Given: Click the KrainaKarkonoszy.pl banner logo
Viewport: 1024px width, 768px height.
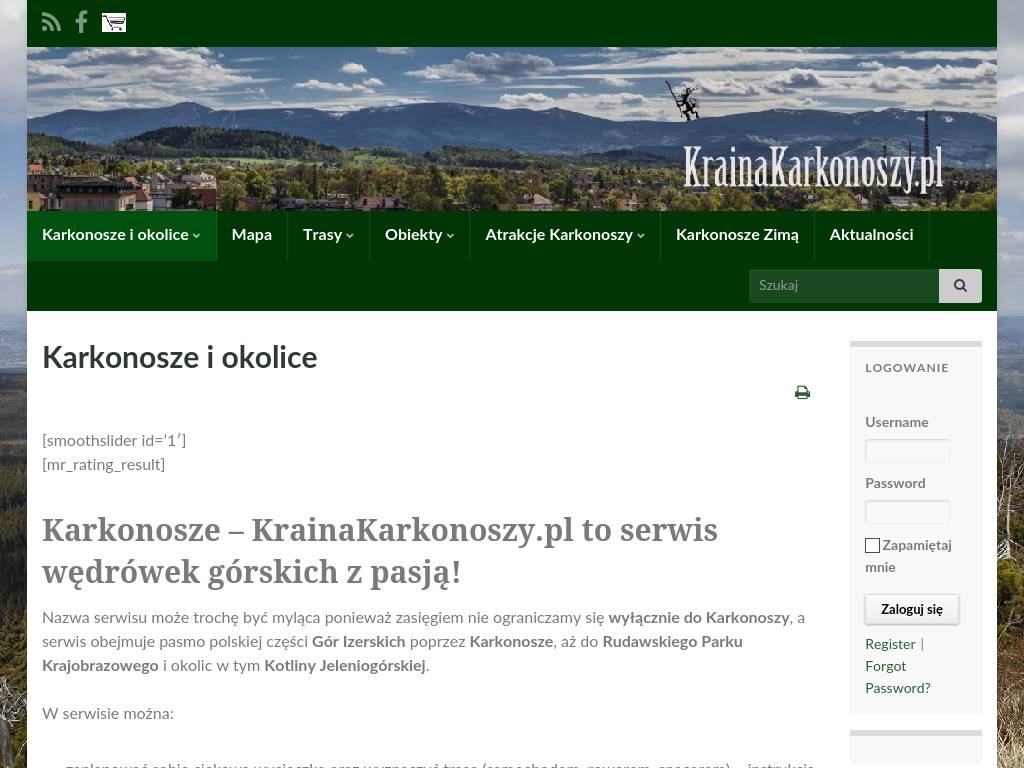Looking at the screenshot, I should (813, 168).
